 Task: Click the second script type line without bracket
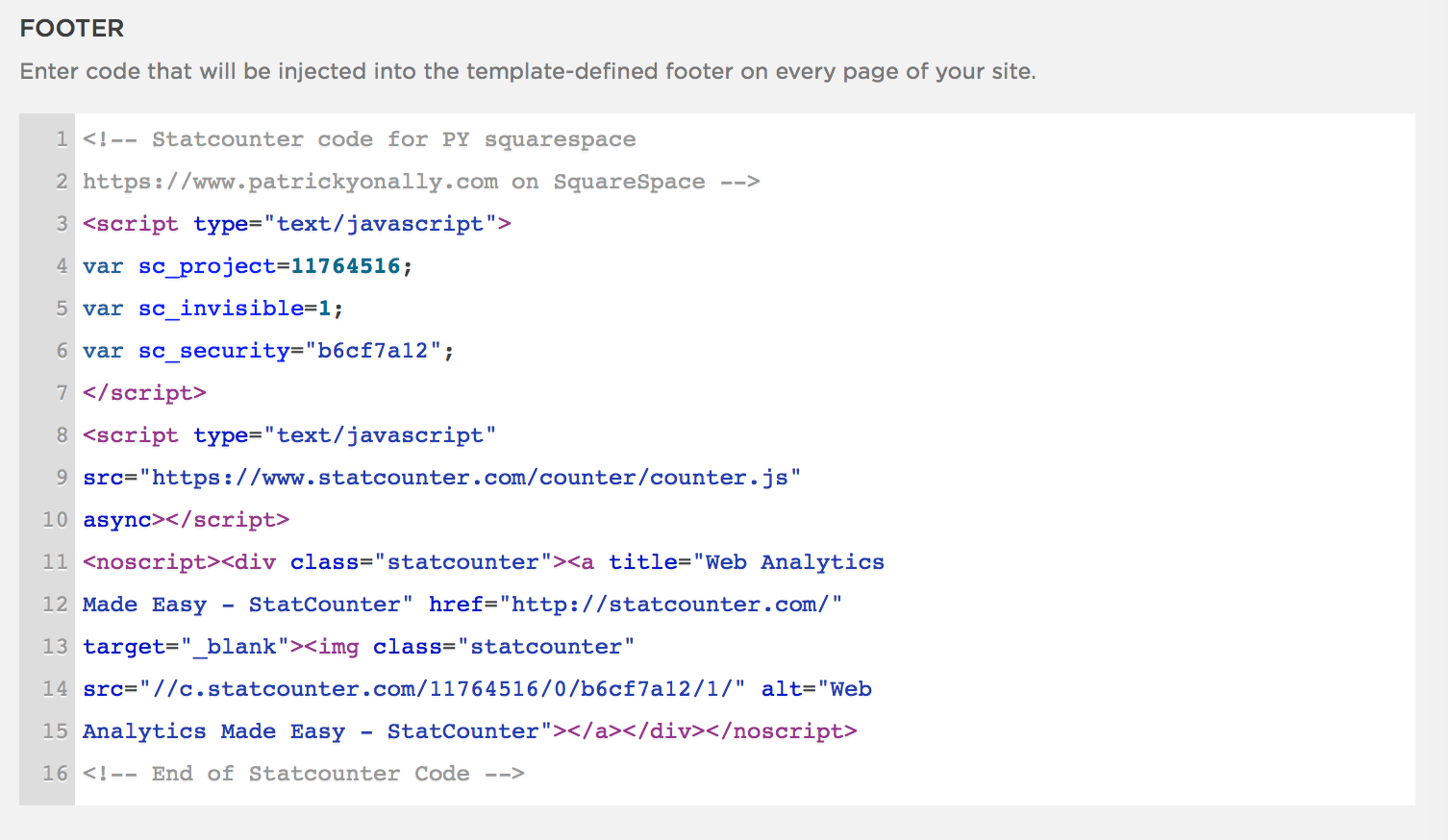coord(289,435)
